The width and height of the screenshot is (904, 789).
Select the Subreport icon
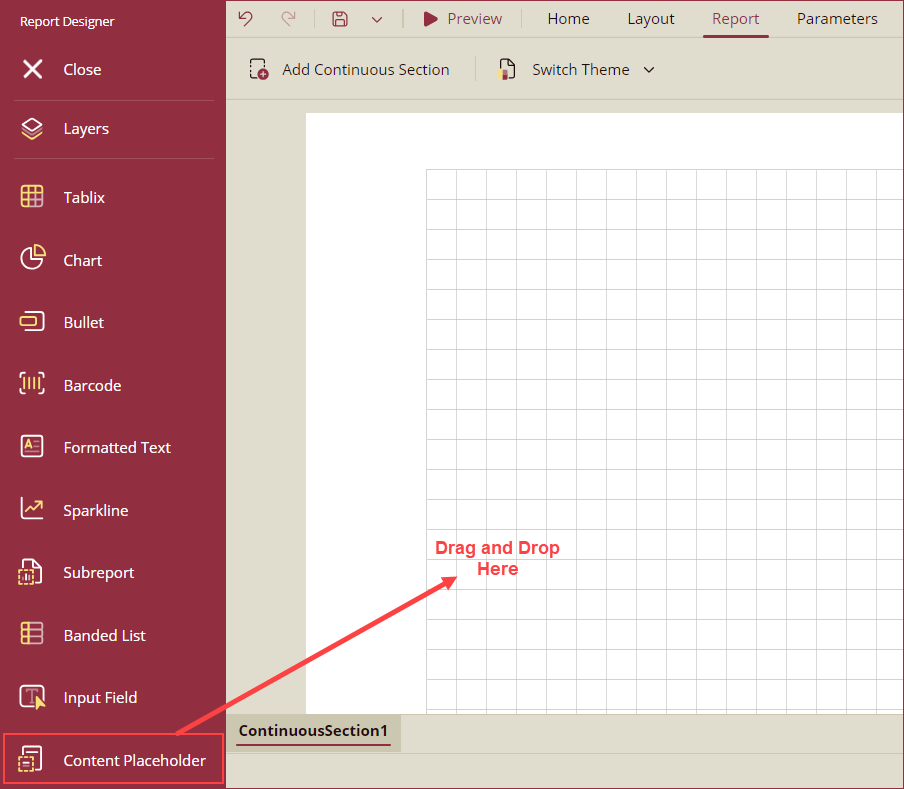click(31, 572)
